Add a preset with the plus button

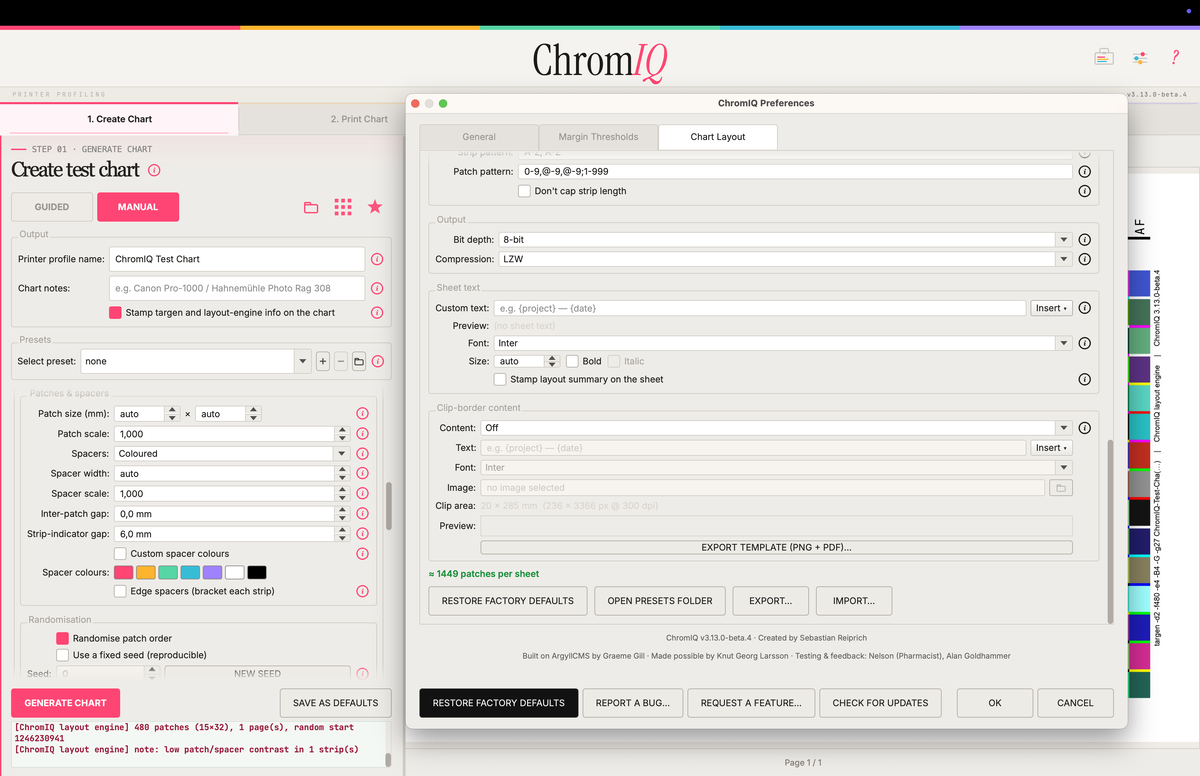pyautogui.click(x=323, y=361)
